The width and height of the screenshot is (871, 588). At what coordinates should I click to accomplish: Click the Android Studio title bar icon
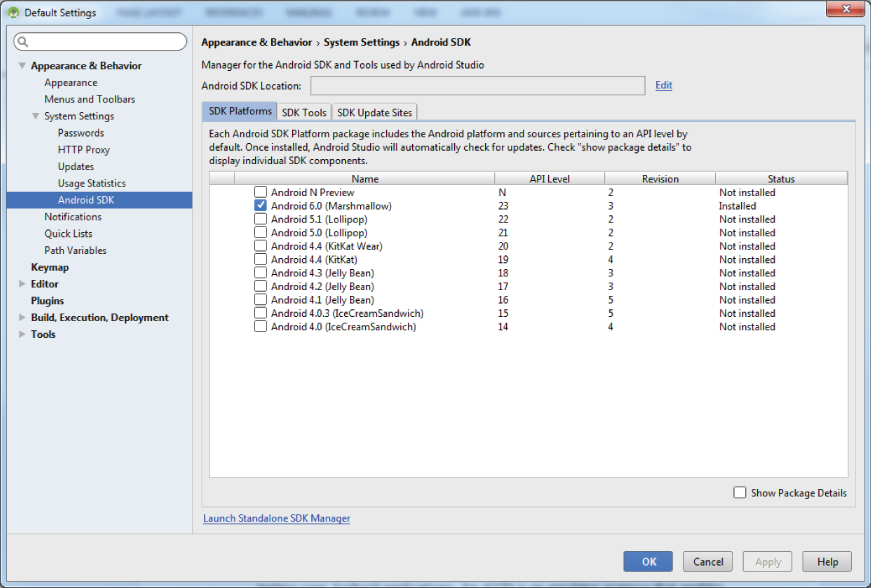click(x=13, y=12)
